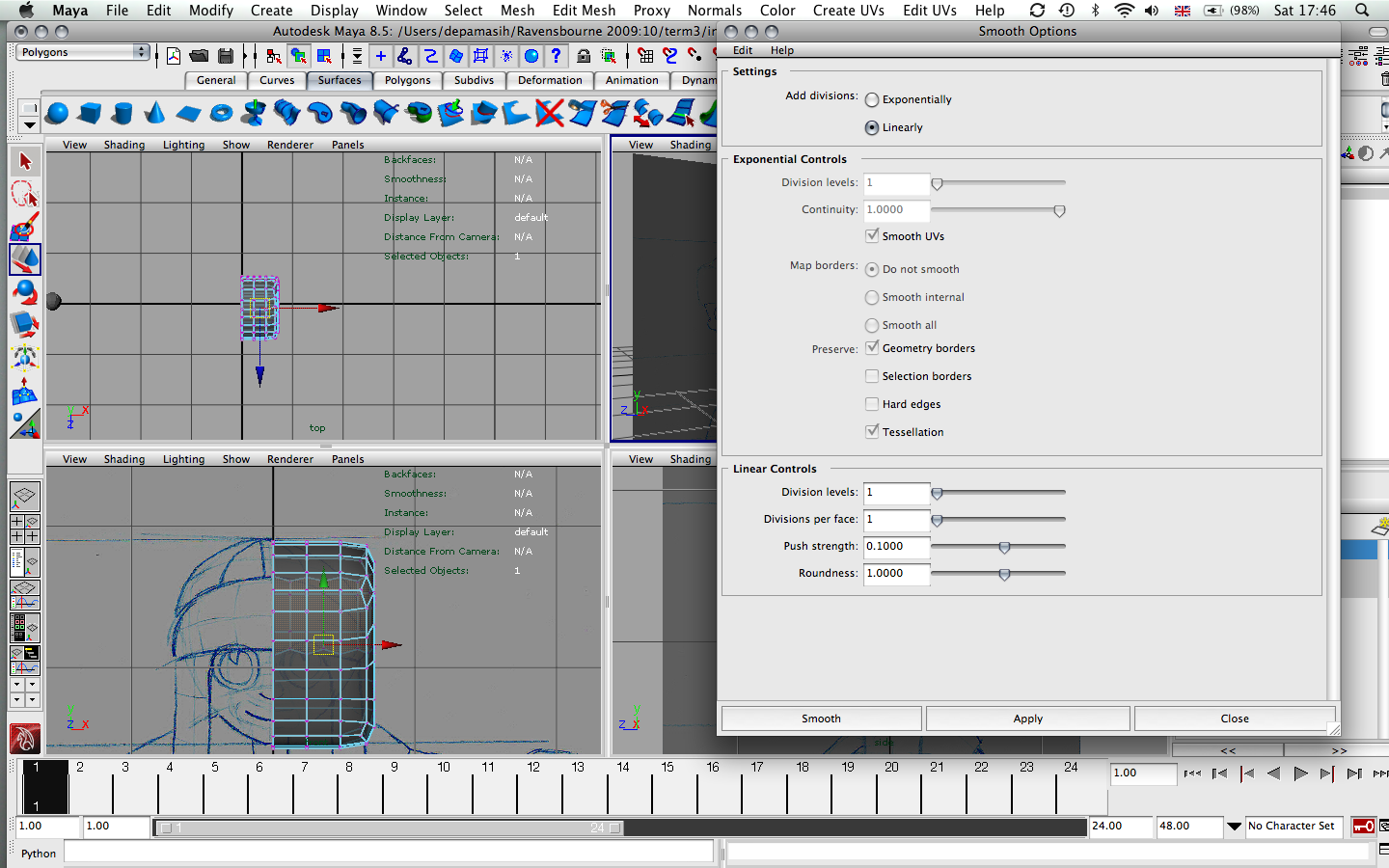Click the Divisions per face input field
Viewport: 1389px width, 868px height.
(x=896, y=519)
